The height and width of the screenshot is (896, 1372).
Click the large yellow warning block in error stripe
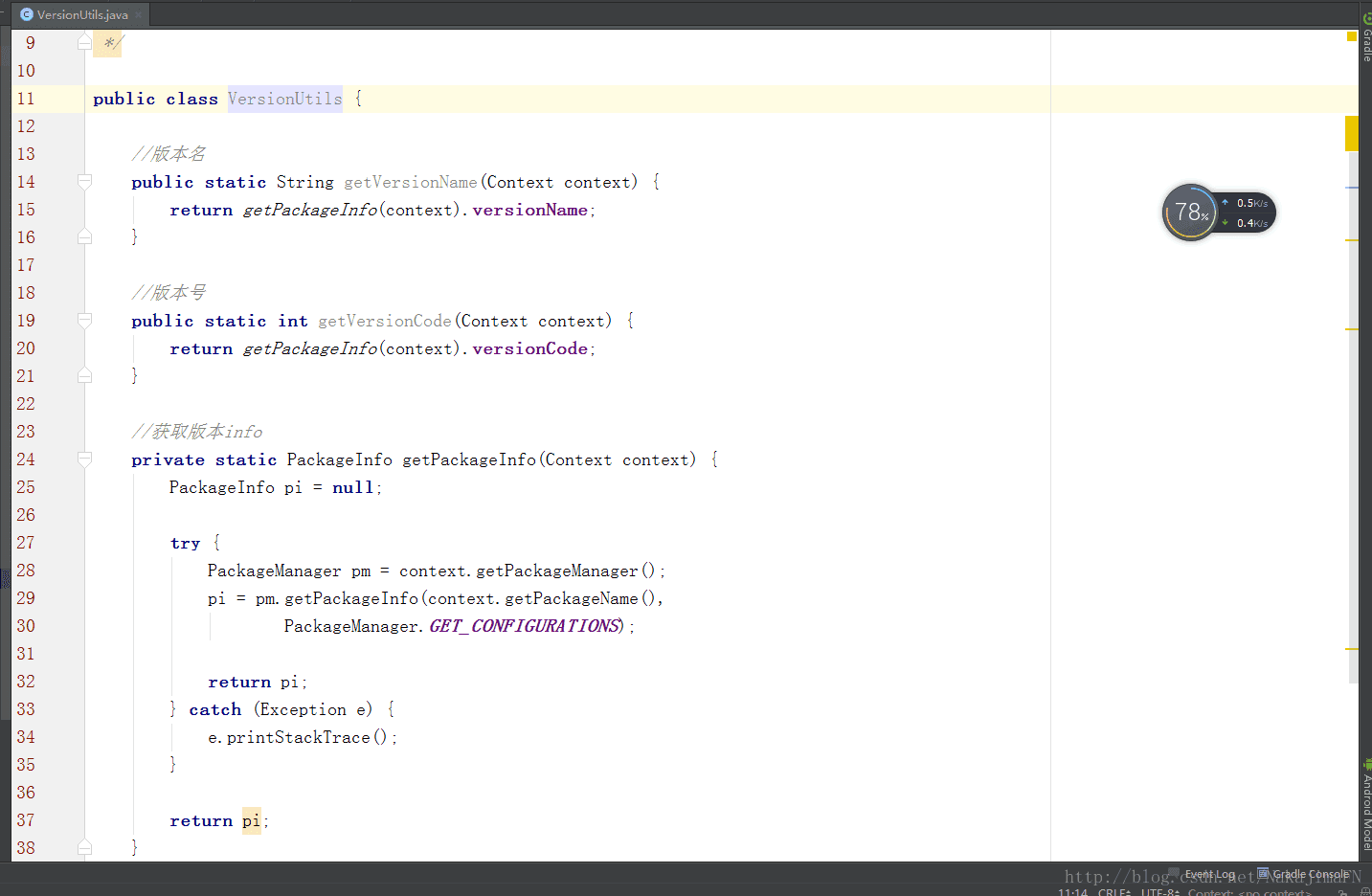pos(1352,133)
